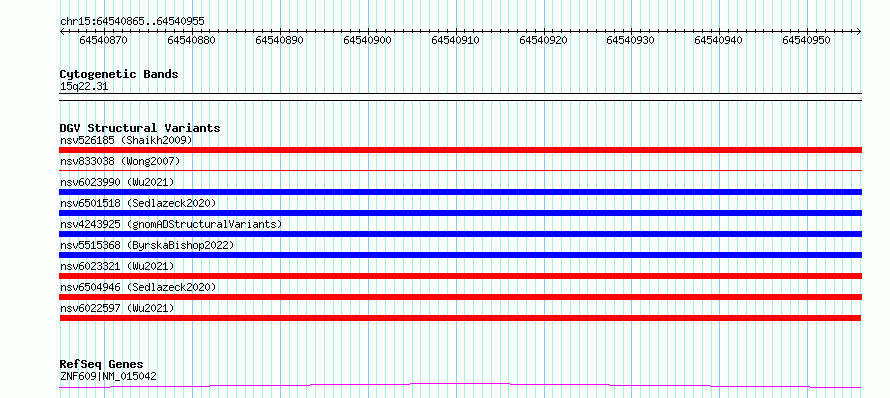
Task: Click ruler position 64540940
Action: point(719,40)
